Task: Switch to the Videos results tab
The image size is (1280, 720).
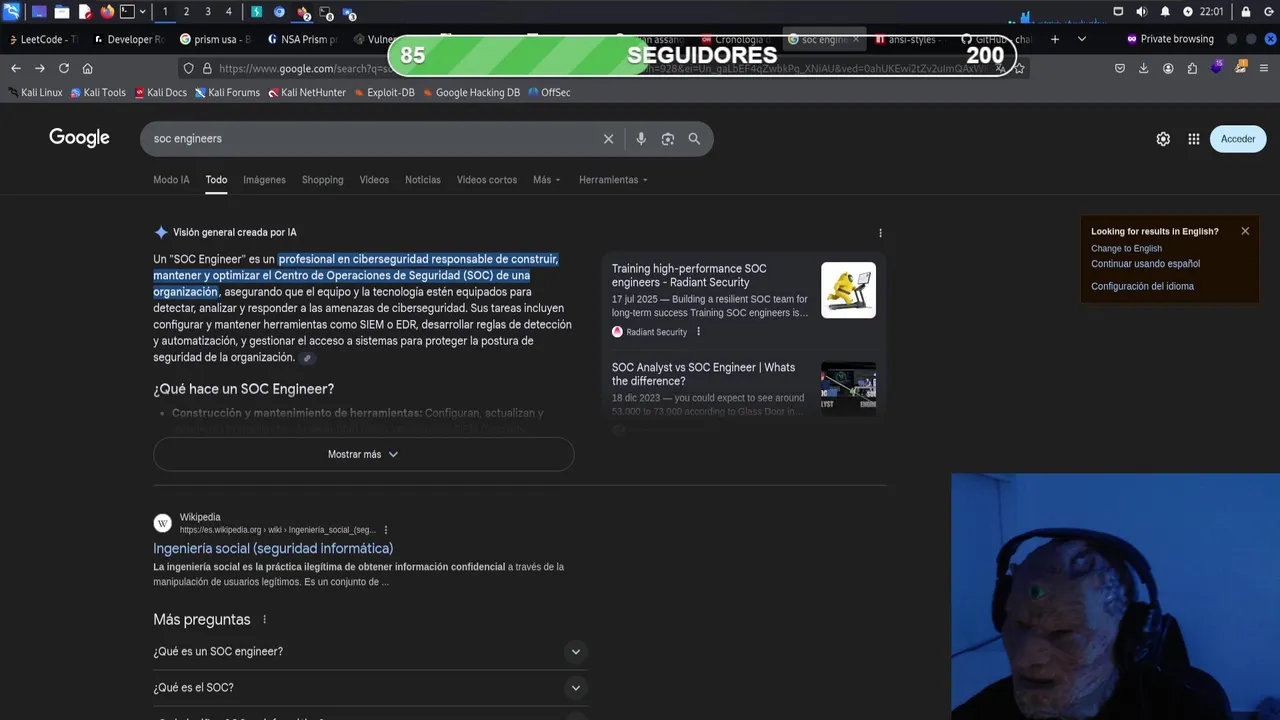Action: [374, 180]
